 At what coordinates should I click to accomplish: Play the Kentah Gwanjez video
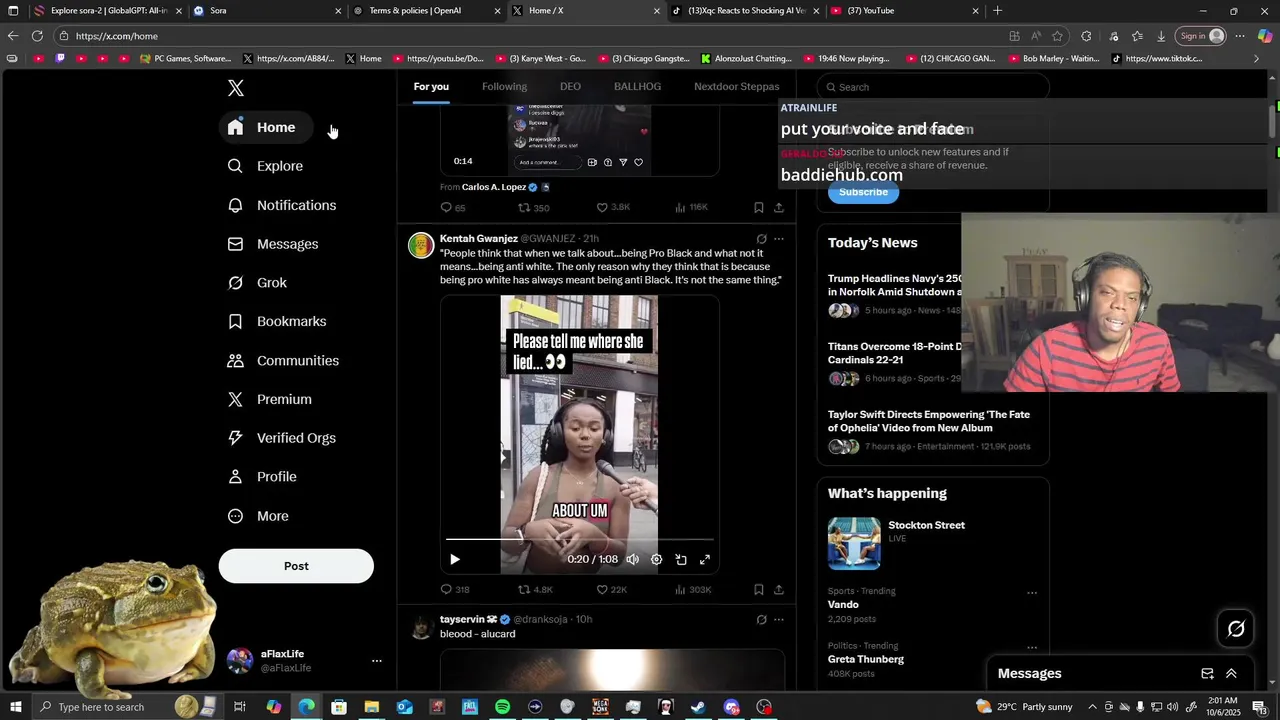454,560
